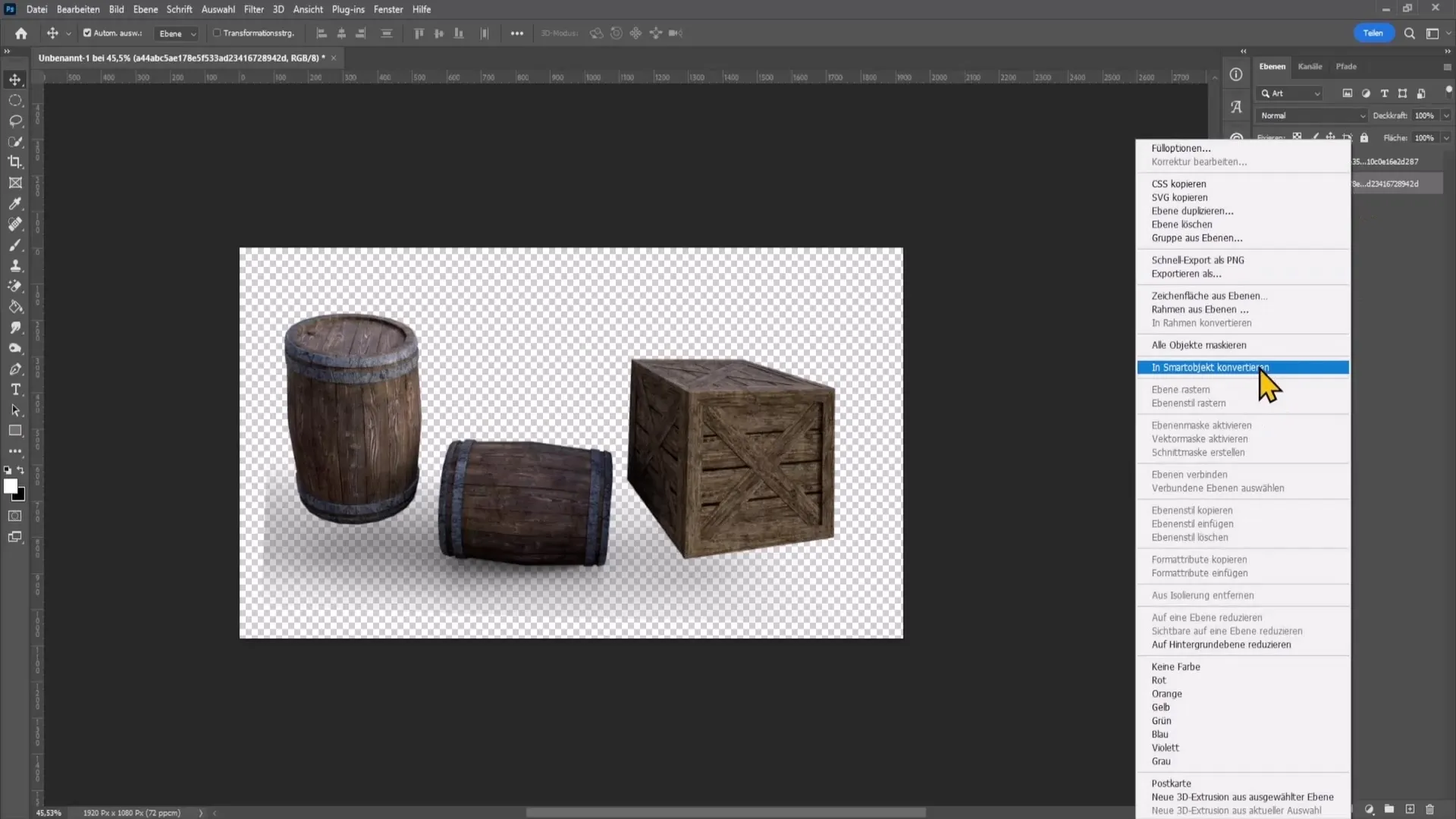
Task: Click the 3D menu item
Action: 278,9
